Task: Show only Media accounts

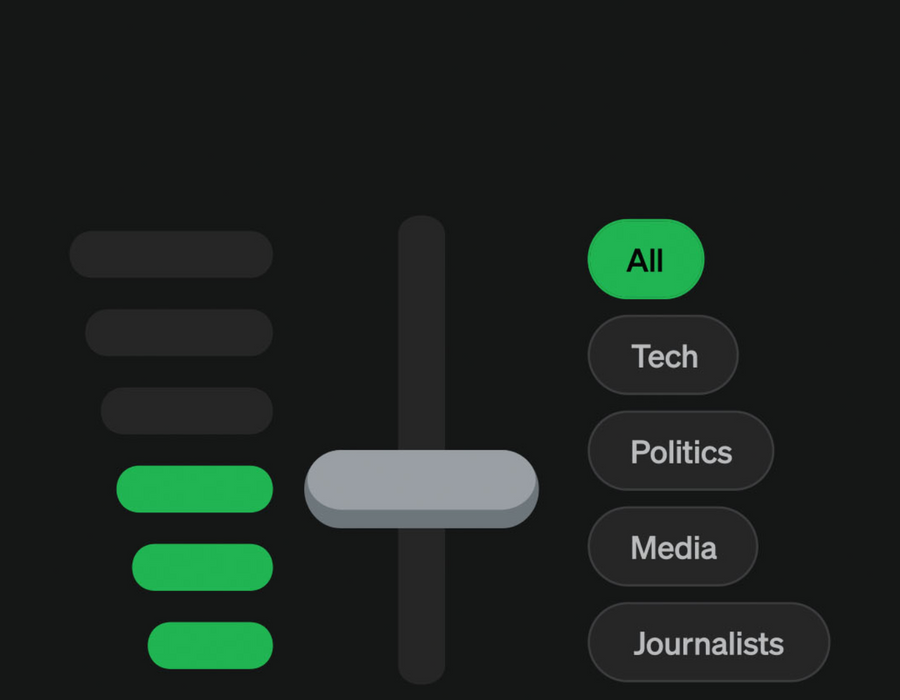Action: [672, 547]
